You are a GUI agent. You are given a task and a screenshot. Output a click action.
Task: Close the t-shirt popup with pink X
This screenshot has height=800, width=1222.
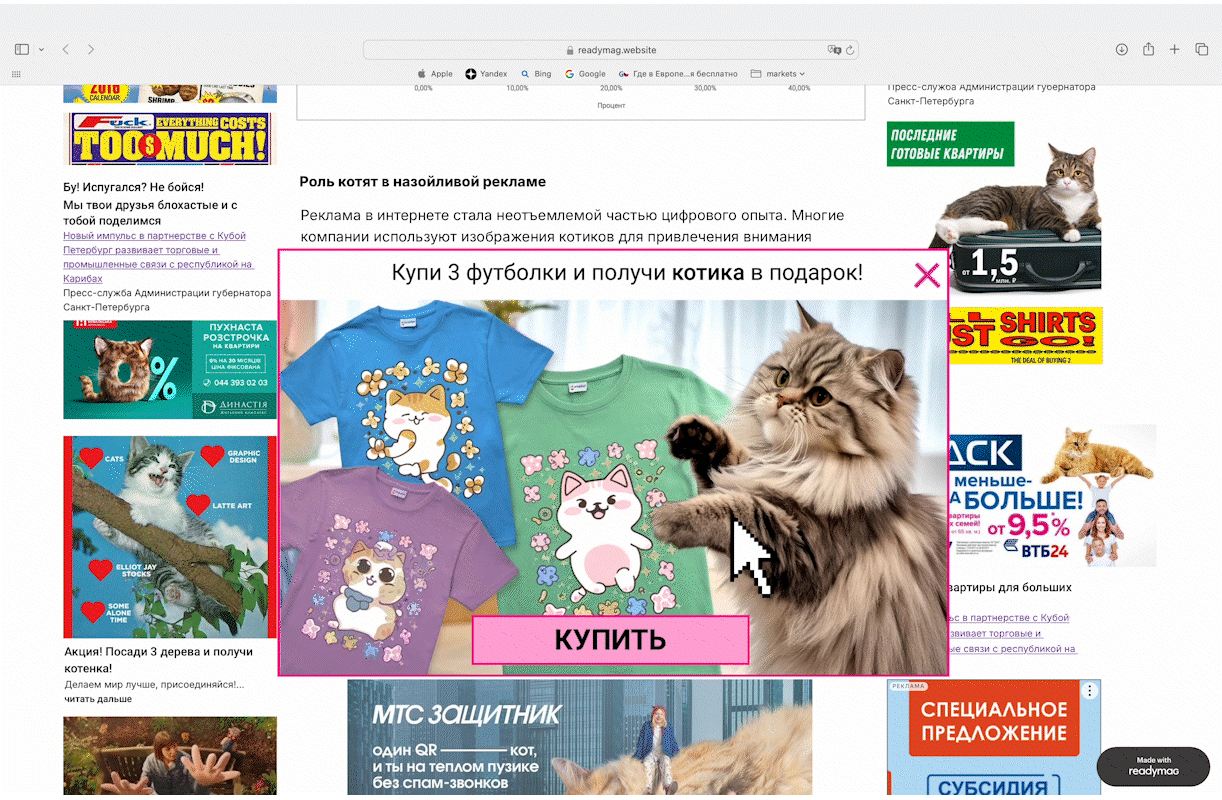(x=927, y=275)
